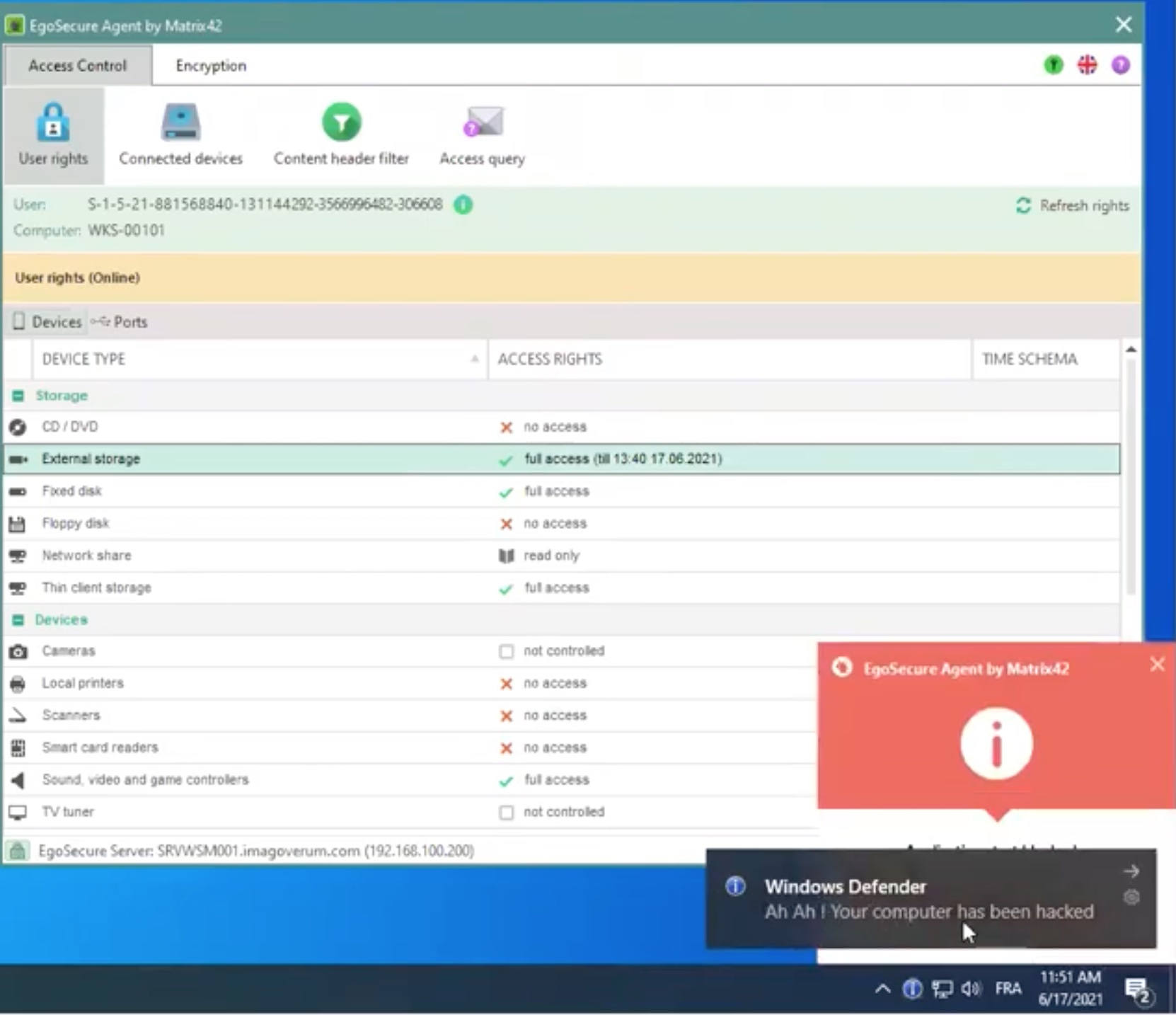Click the info icon in red notification

(996, 744)
